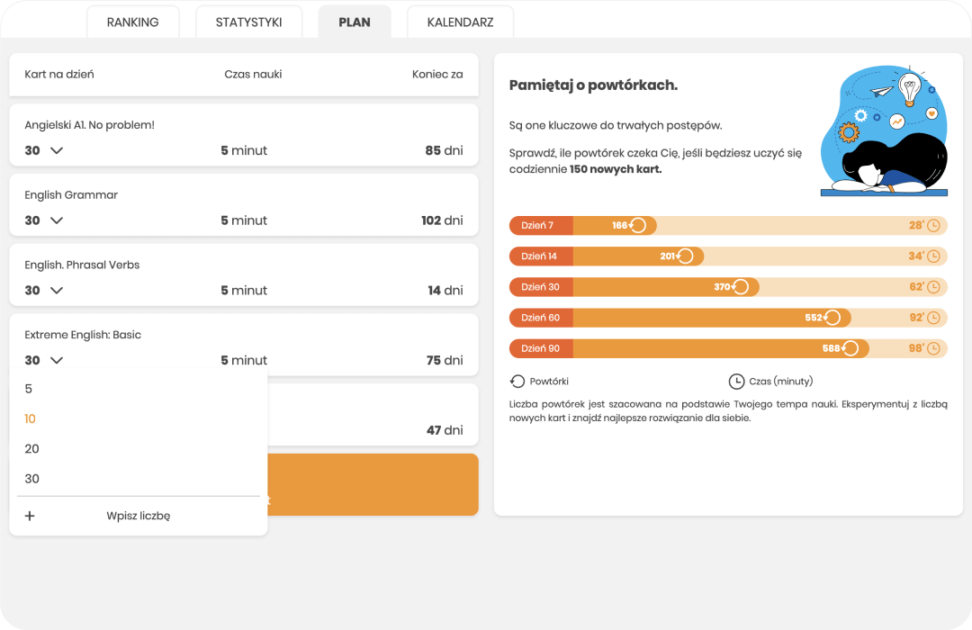Pick 5 cards in dropdown list
This screenshot has width=972, height=630.
[29, 389]
